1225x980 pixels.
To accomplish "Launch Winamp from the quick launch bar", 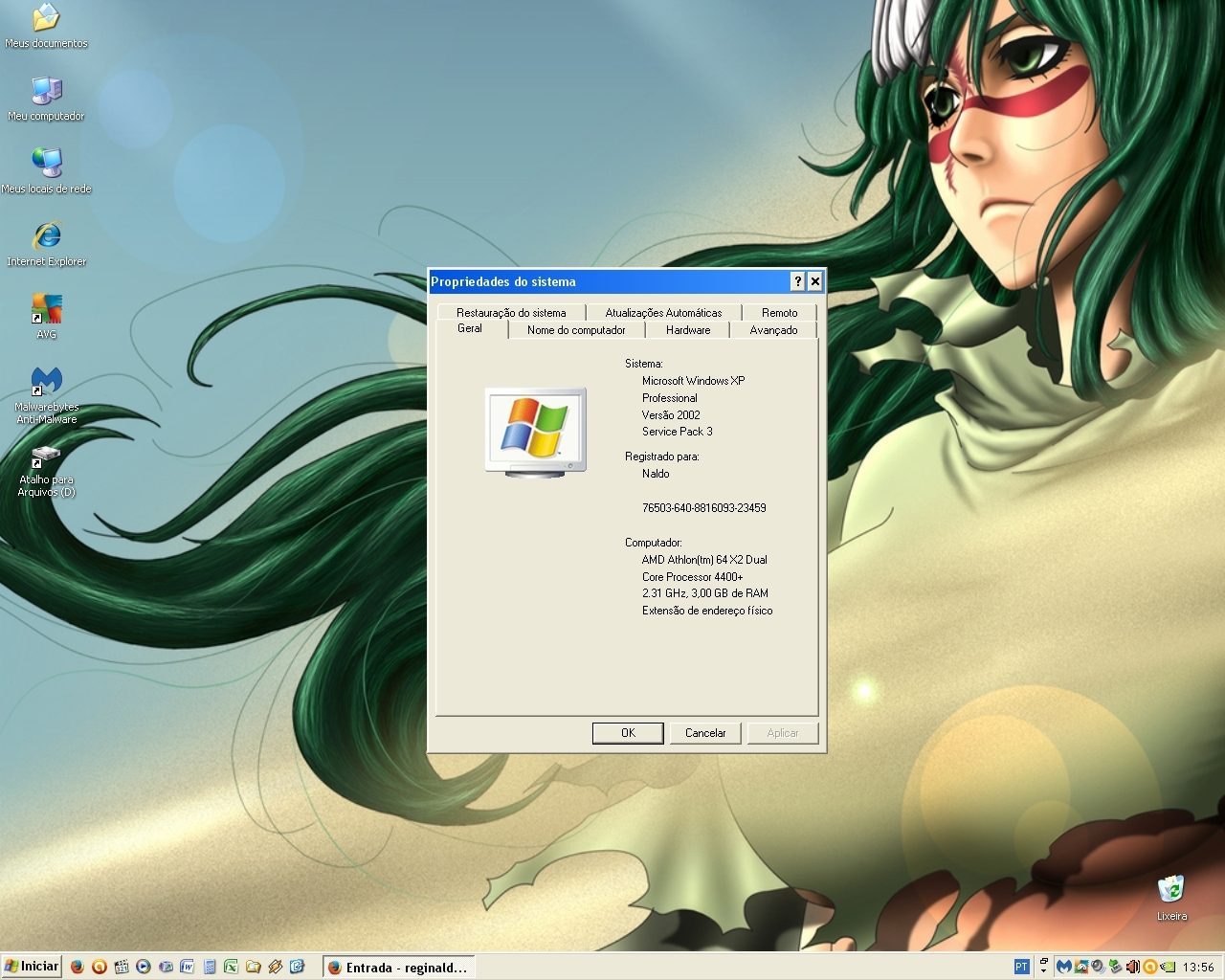I will (x=275, y=967).
